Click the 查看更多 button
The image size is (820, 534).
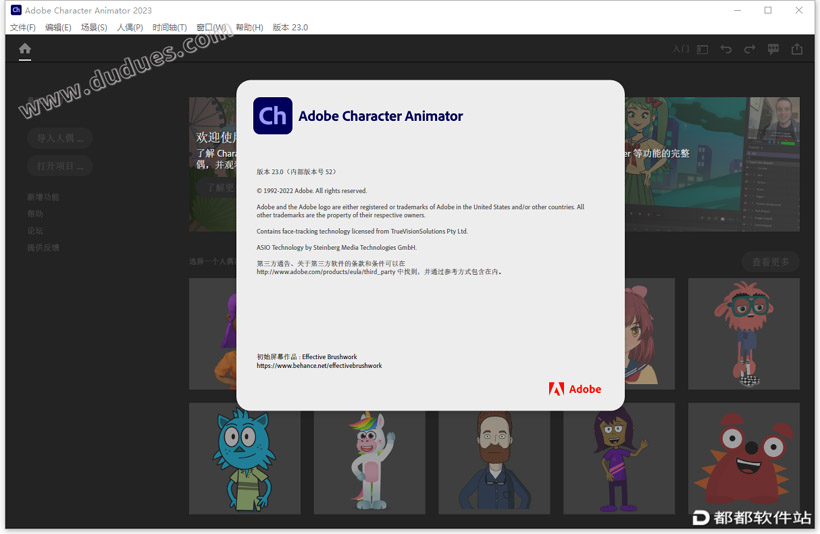[770, 262]
